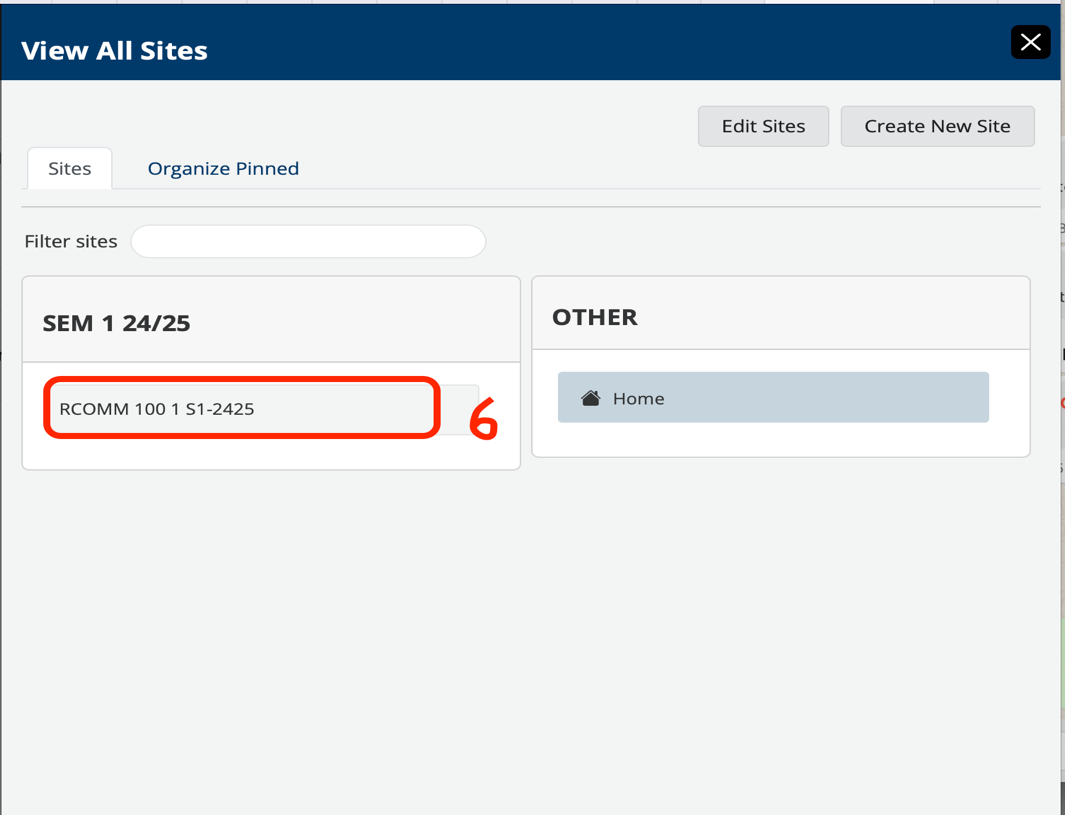Click the house icon beside Home
Viewport: 1065px width, 815px height.
click(x=591, y=398)
